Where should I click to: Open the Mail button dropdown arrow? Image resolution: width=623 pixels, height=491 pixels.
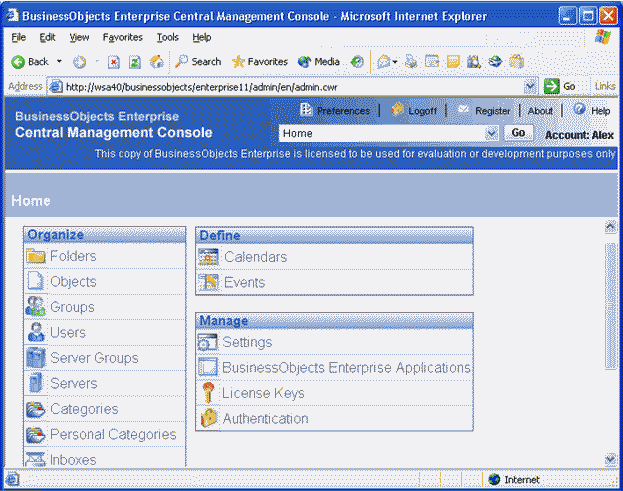[x=395, y=62]
